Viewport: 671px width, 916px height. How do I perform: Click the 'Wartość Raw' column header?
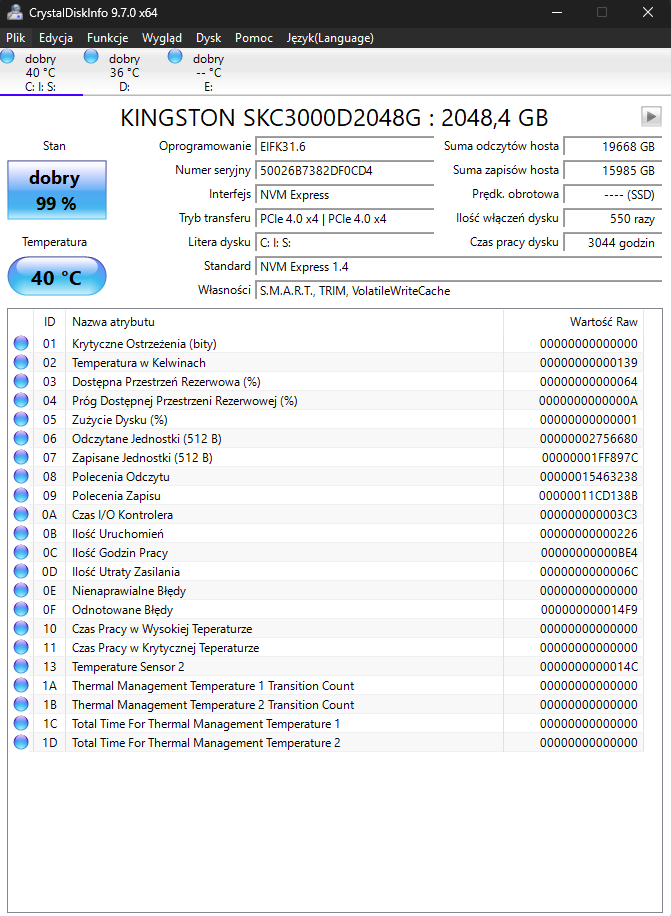tap(573, 322)
